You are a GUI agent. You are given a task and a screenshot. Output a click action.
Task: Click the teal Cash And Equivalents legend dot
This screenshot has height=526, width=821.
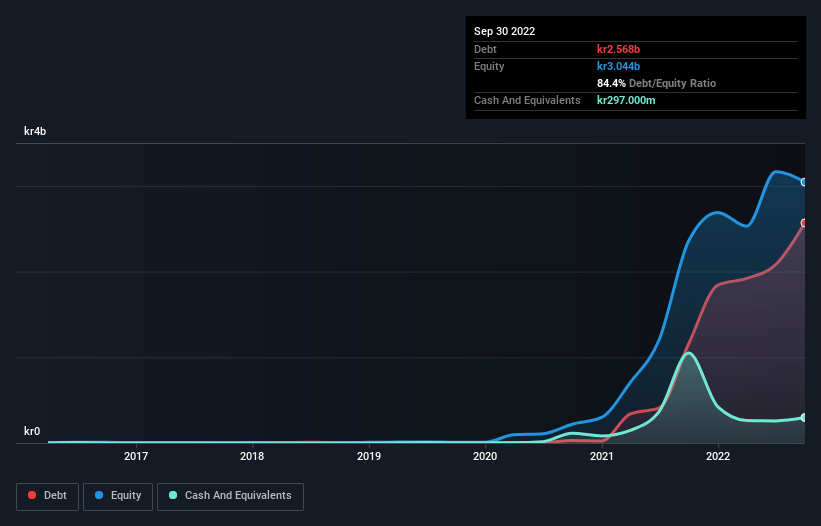point(173,495)
